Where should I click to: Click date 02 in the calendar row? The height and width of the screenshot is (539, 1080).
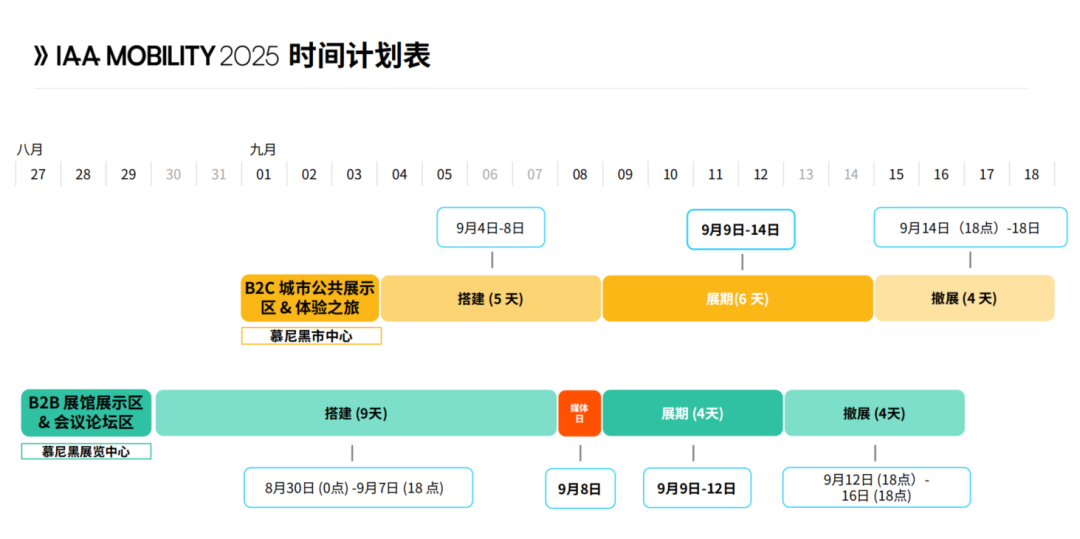coord(309,175)
